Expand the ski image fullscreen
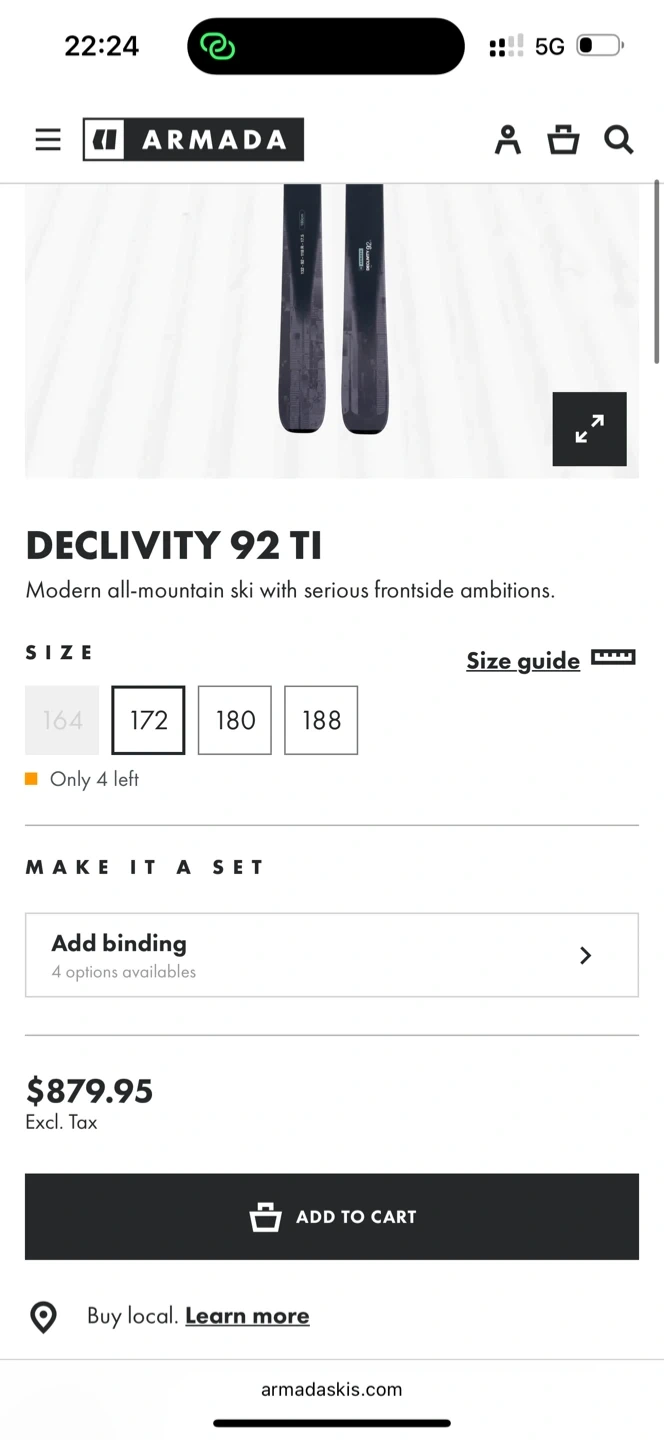 pyautogui.click(x=589, y=429)
